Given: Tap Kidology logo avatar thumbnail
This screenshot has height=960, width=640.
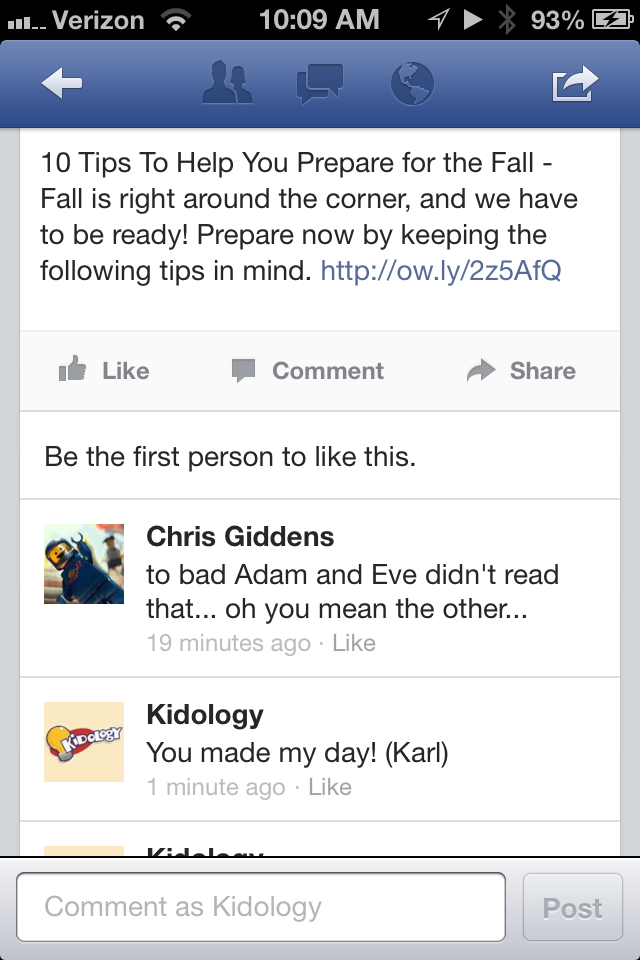Looking at the screenshot, I should 84,742.
